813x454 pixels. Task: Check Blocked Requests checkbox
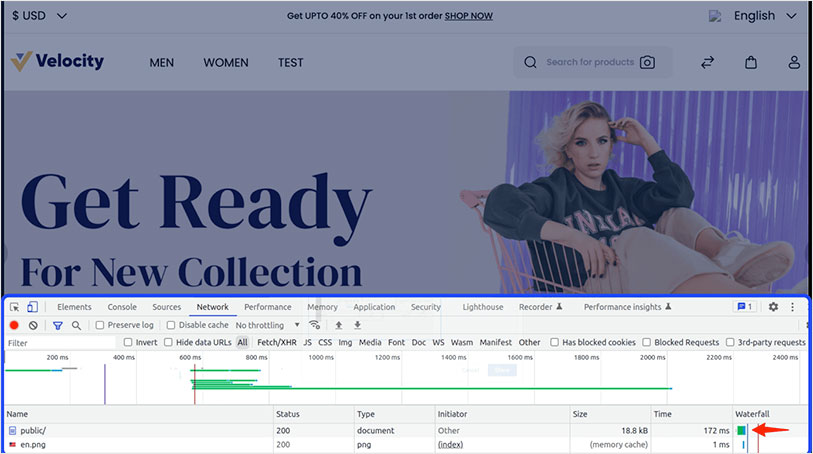click(x=647, y=342)
